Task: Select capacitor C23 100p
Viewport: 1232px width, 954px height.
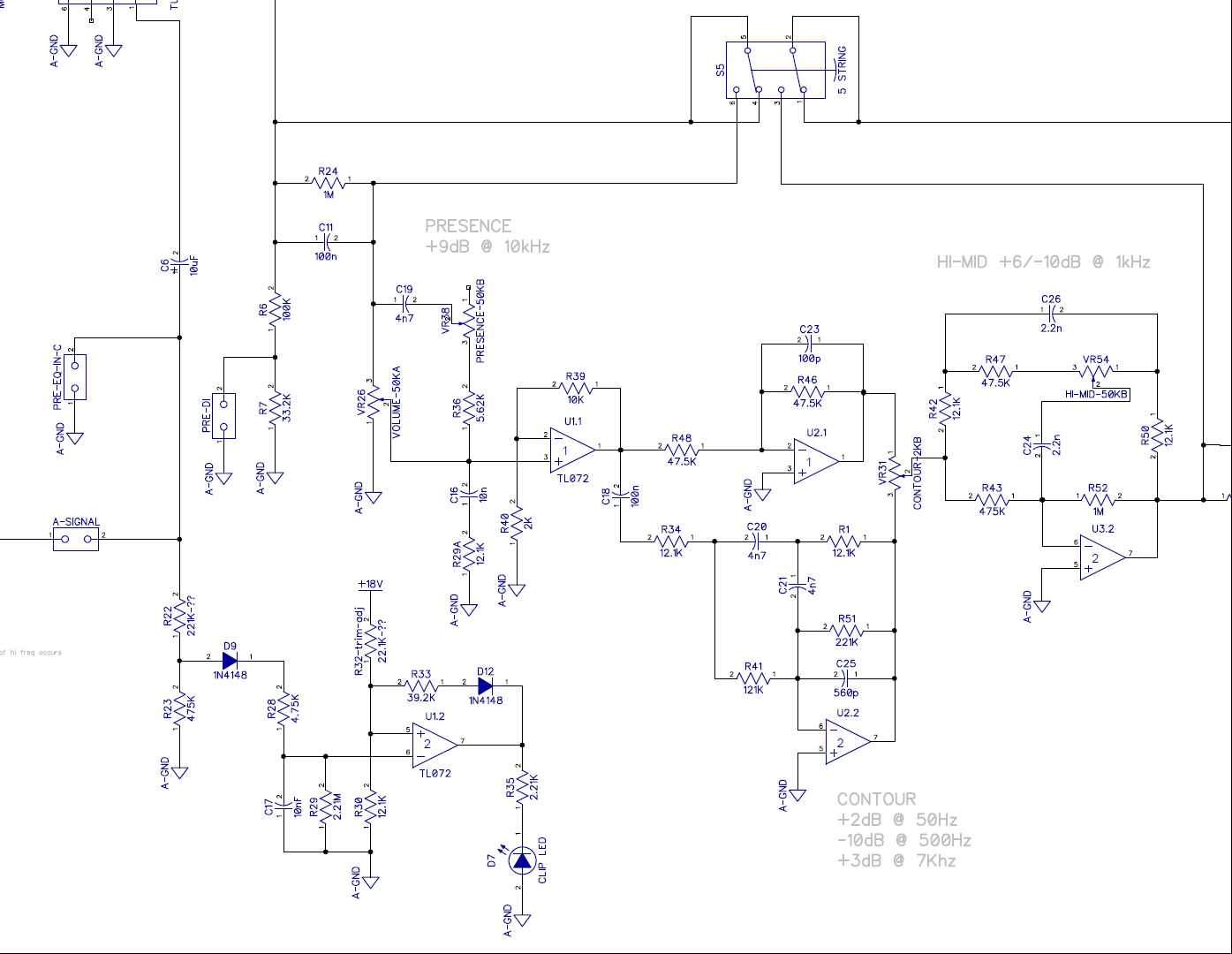Action: tap(810, 344)
